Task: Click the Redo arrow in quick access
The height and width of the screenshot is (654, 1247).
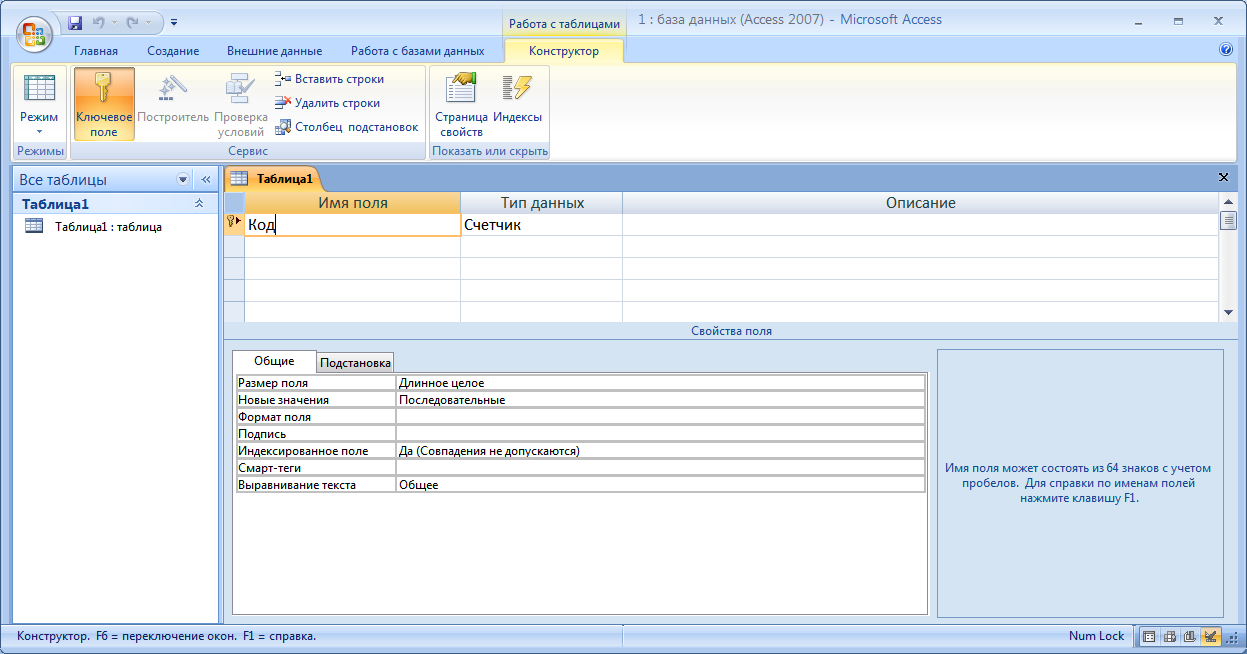Action: [132, 21]
